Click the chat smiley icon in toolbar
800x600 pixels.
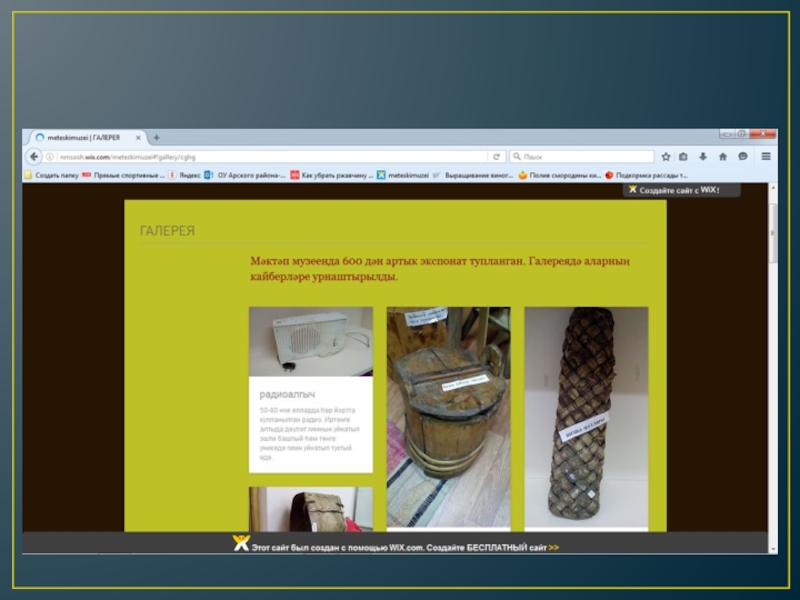743,157
